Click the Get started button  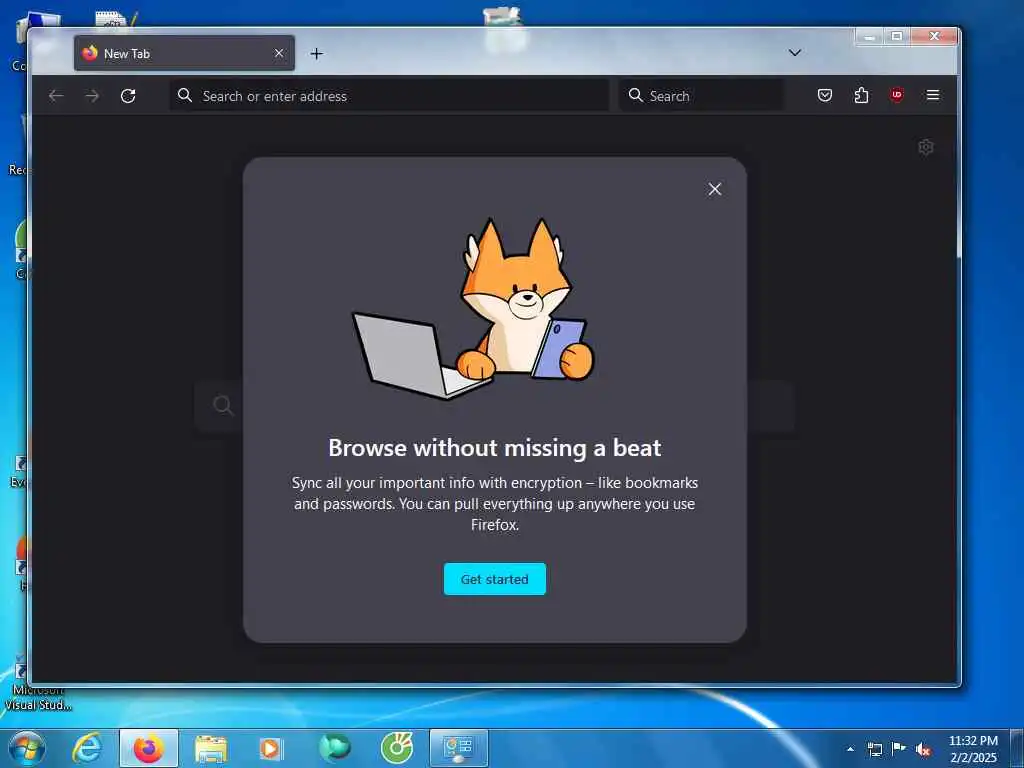click(494, 579)
